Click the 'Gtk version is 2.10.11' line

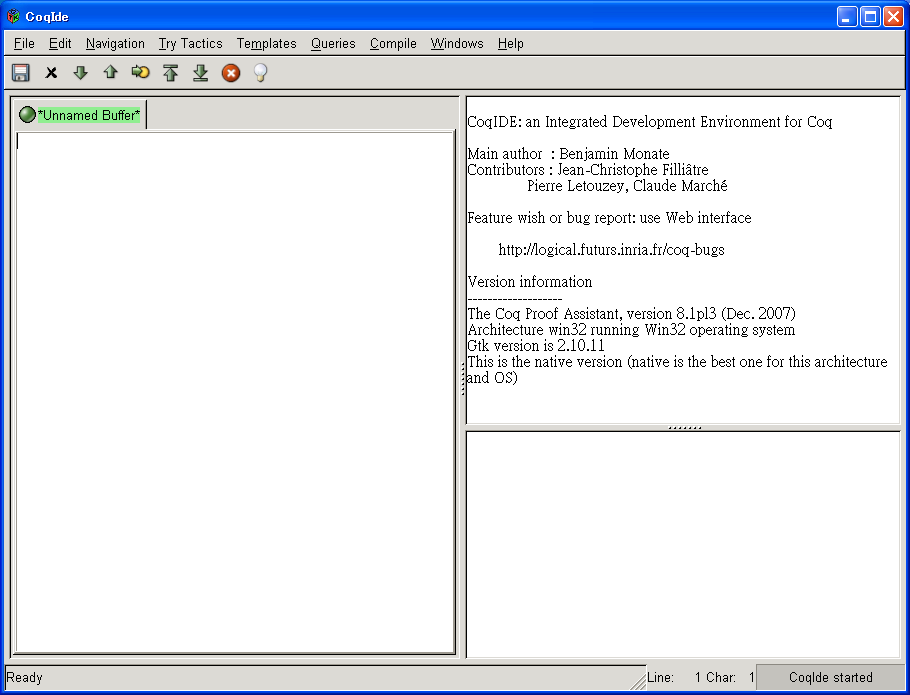536,346
